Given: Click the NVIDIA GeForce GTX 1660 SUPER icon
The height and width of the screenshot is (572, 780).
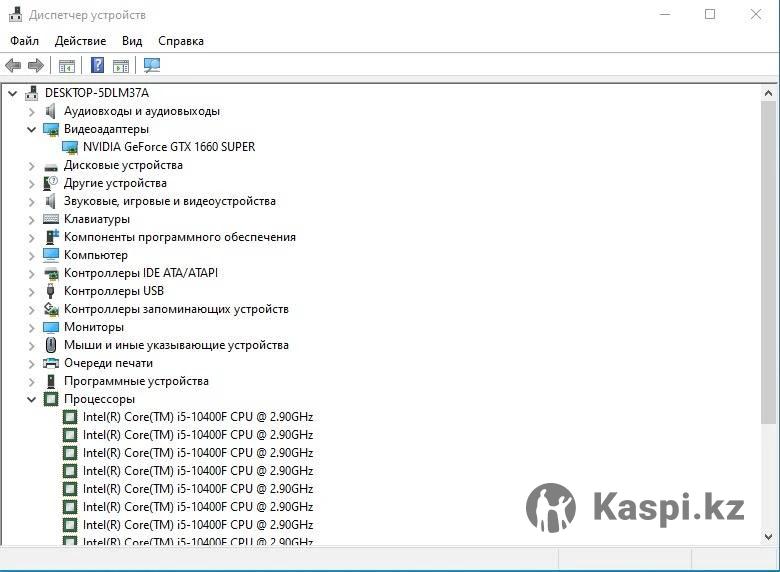Looking at the screenshot, I should pos(70,147).
